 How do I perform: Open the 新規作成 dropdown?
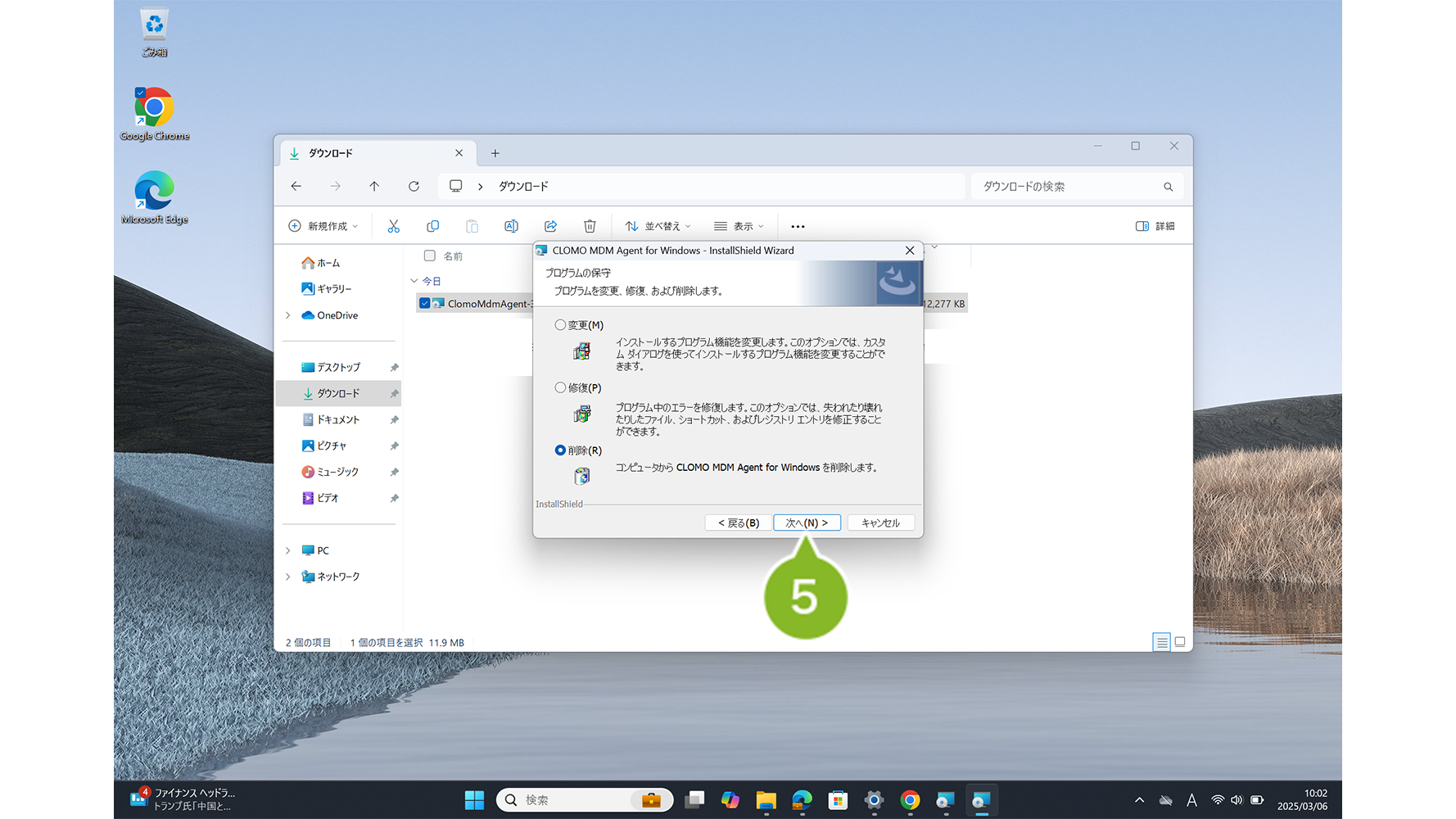pyautogui.click(x=323, y=226)
